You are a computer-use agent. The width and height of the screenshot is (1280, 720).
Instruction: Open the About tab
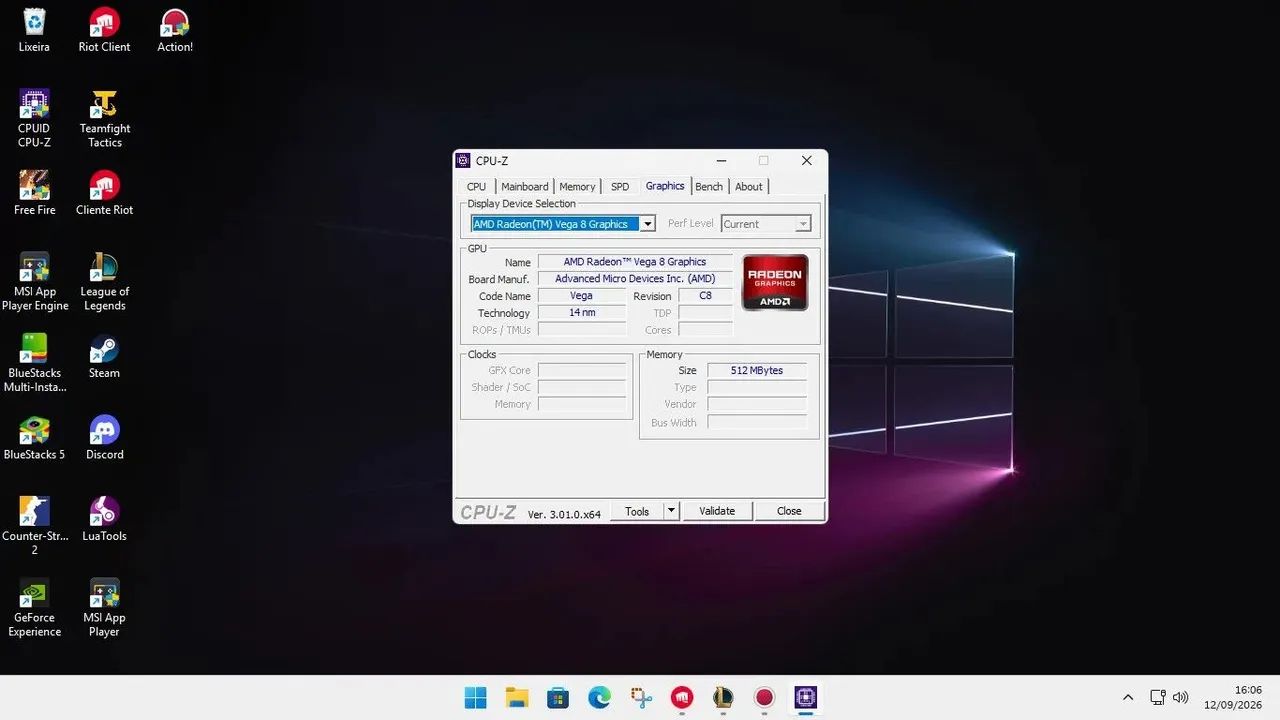click(749, 187)
